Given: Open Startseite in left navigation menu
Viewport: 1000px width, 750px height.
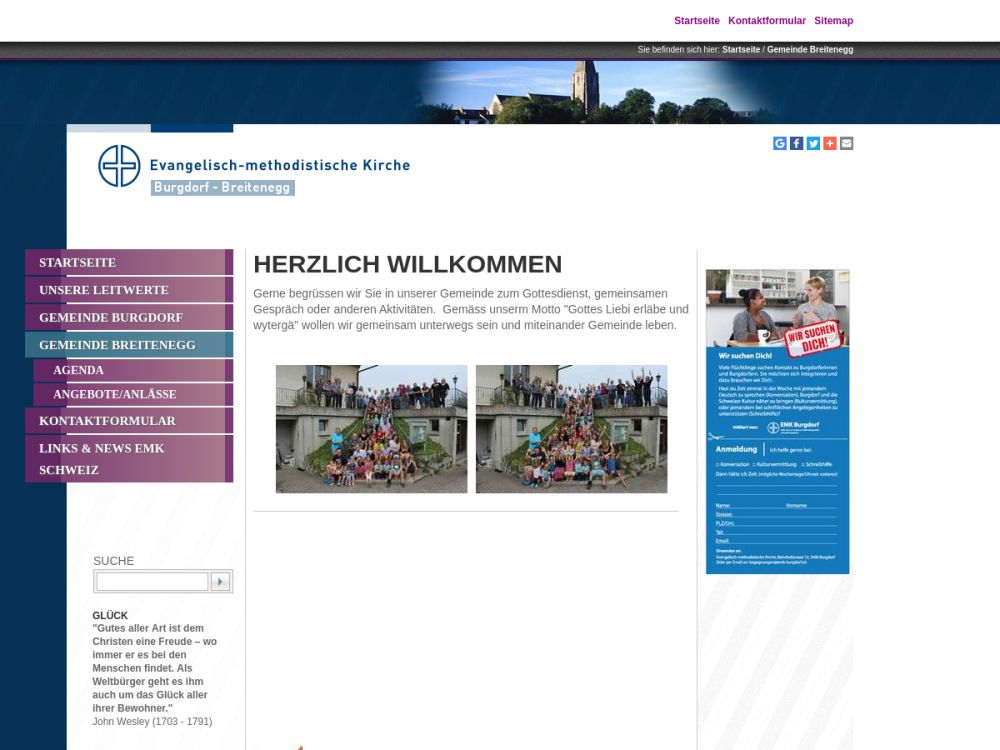Looking at the screenshot, I should (78, 262).
